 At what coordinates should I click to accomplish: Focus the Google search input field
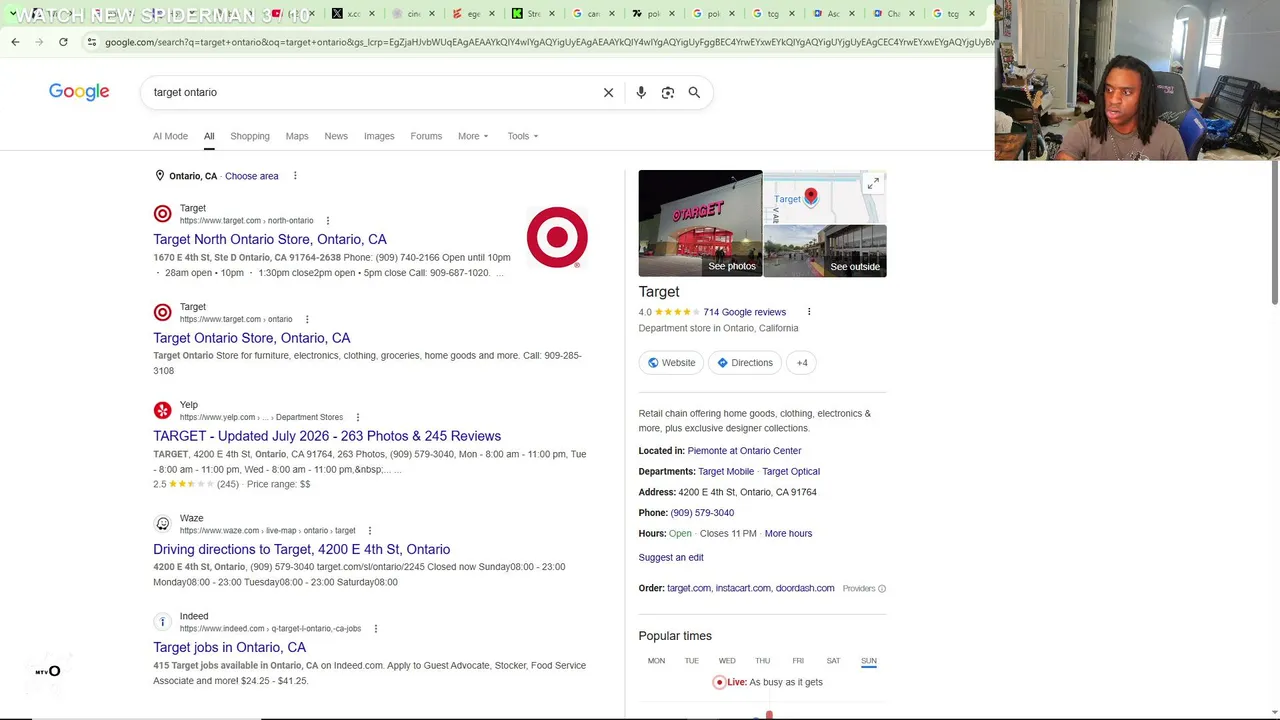click(x=370, y=92)
